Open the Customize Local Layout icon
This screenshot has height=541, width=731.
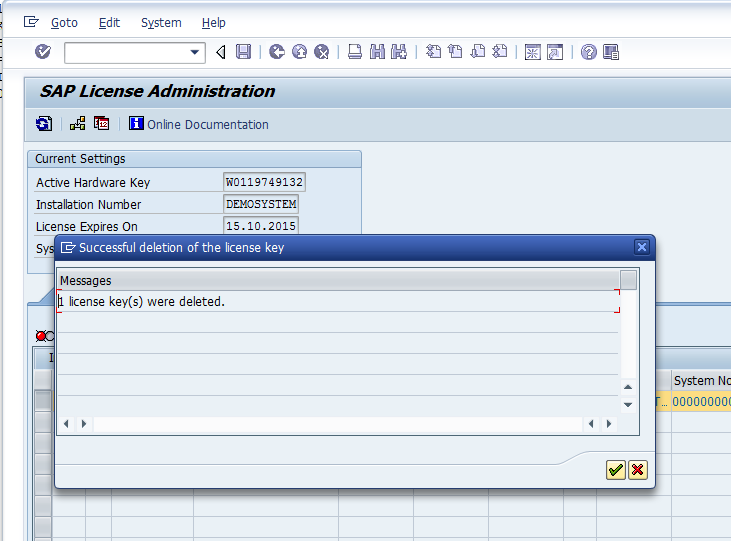(611, 52)
